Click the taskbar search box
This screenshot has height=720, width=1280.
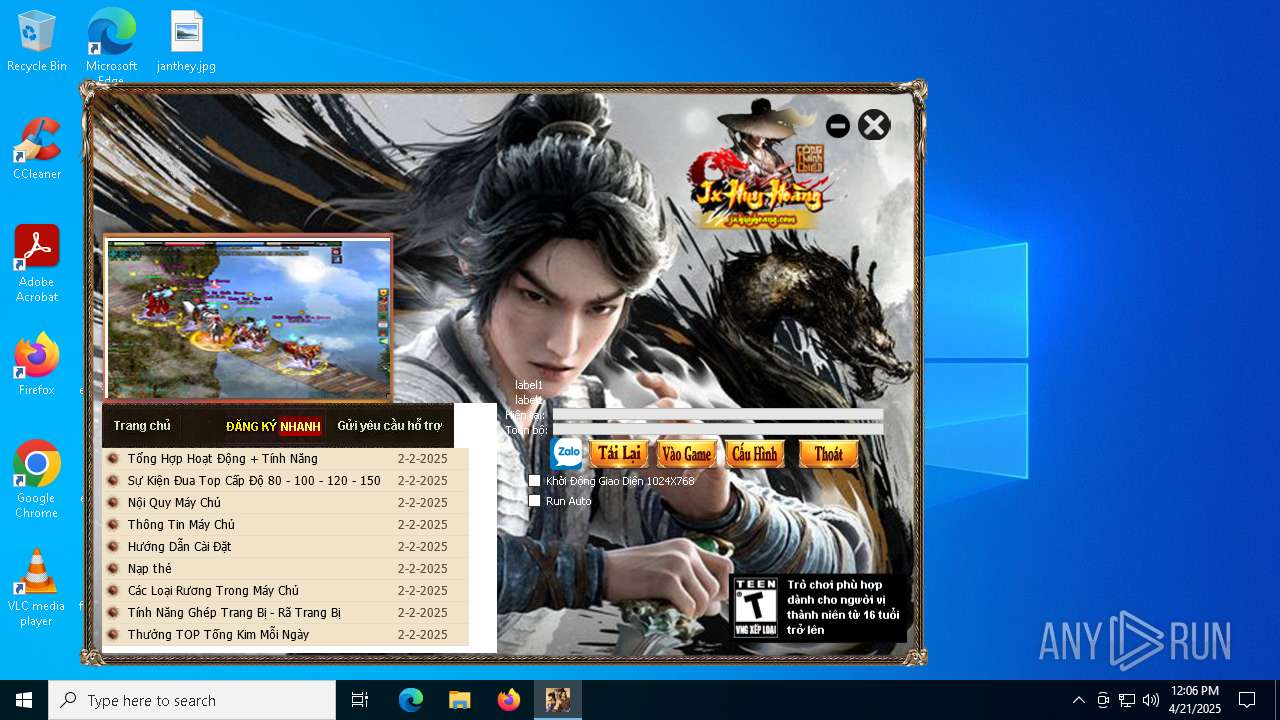[192, 700]
